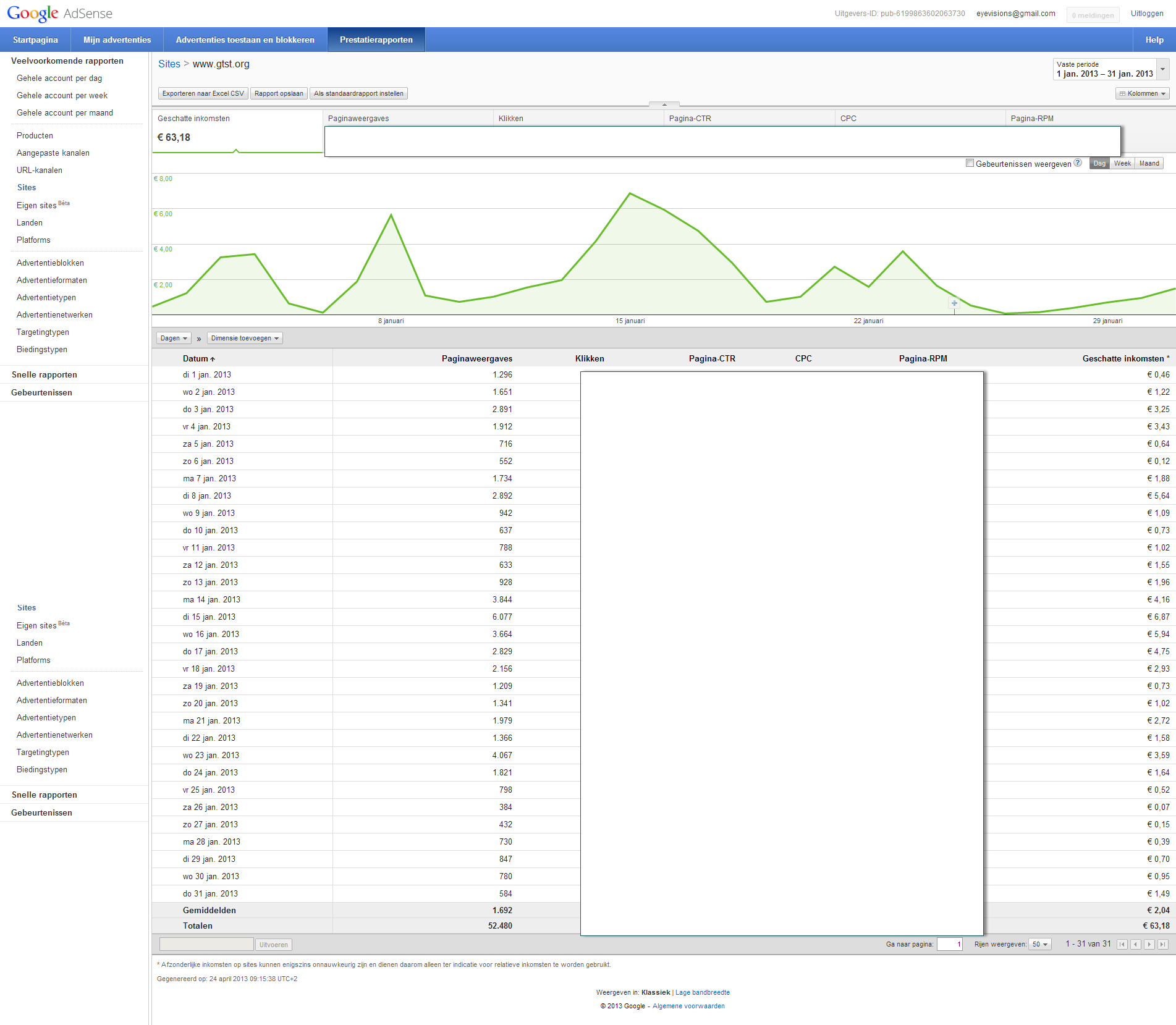
Task: Open the URL-kanalen report
Action: [x=40, y=170]
